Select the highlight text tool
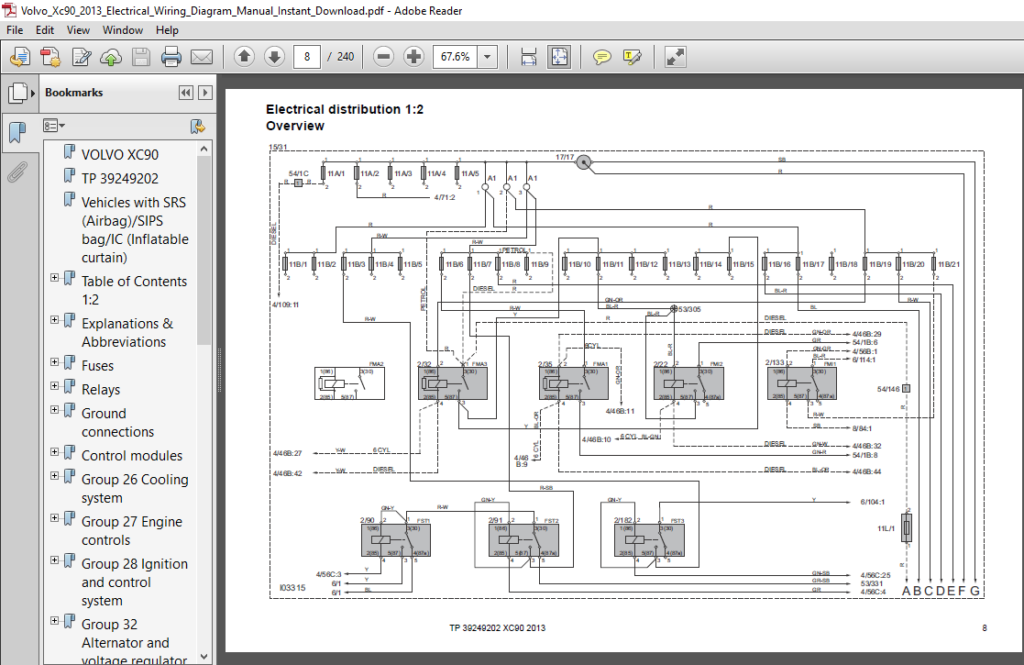Image resolution: width=1024 pixels, height=665 pixels. 632,57
